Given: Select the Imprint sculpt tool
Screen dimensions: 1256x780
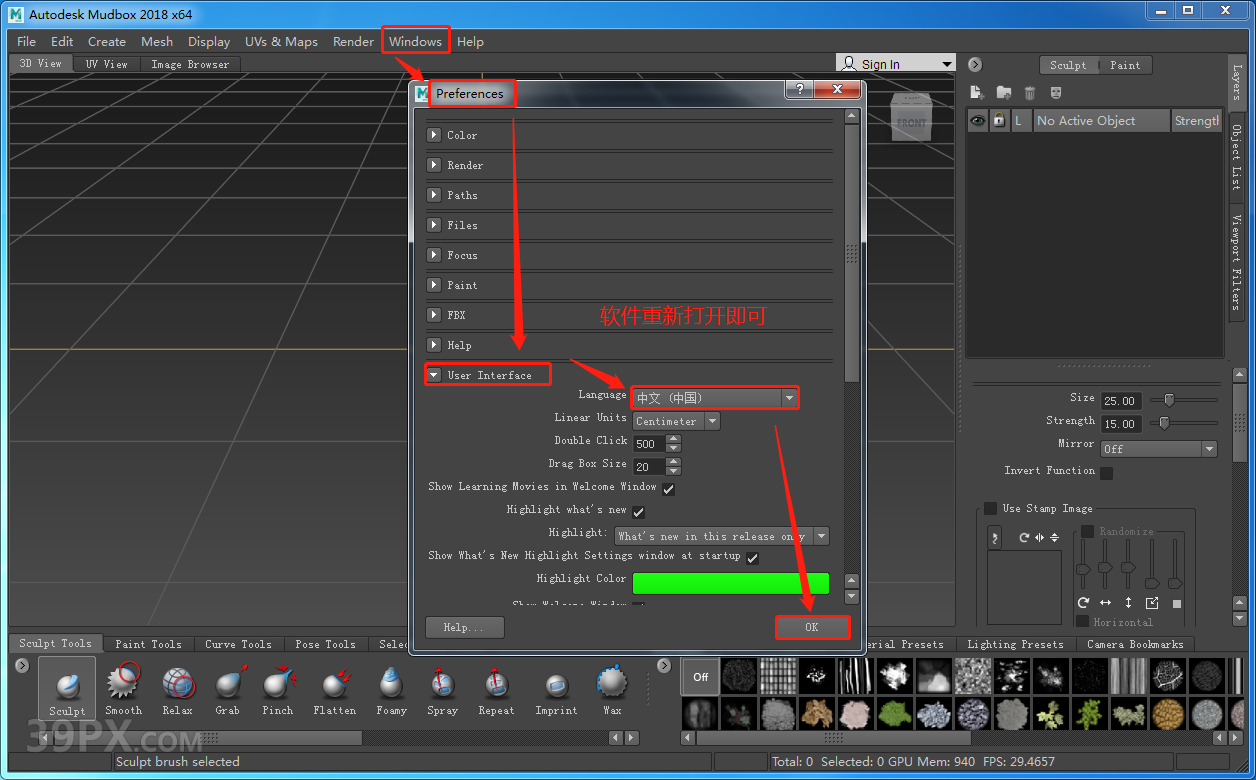Looking at the screenshot, I should [x=556, y=686].
